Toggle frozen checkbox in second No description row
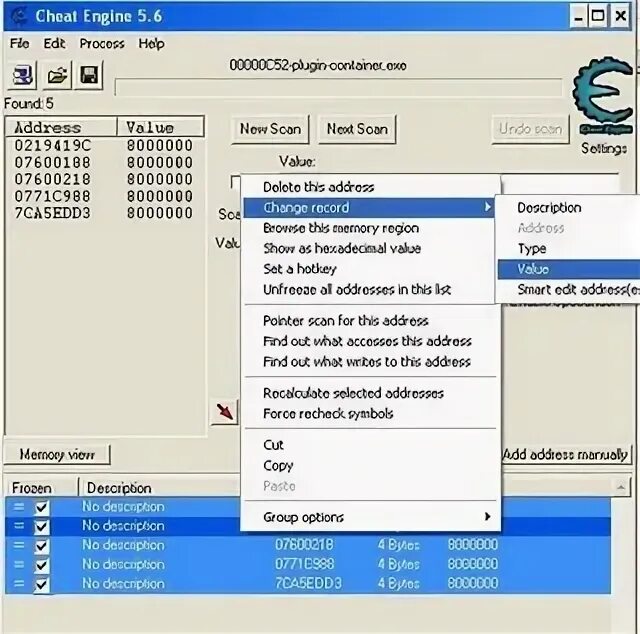This screenshot has height=634, width=640. point(42,527)
